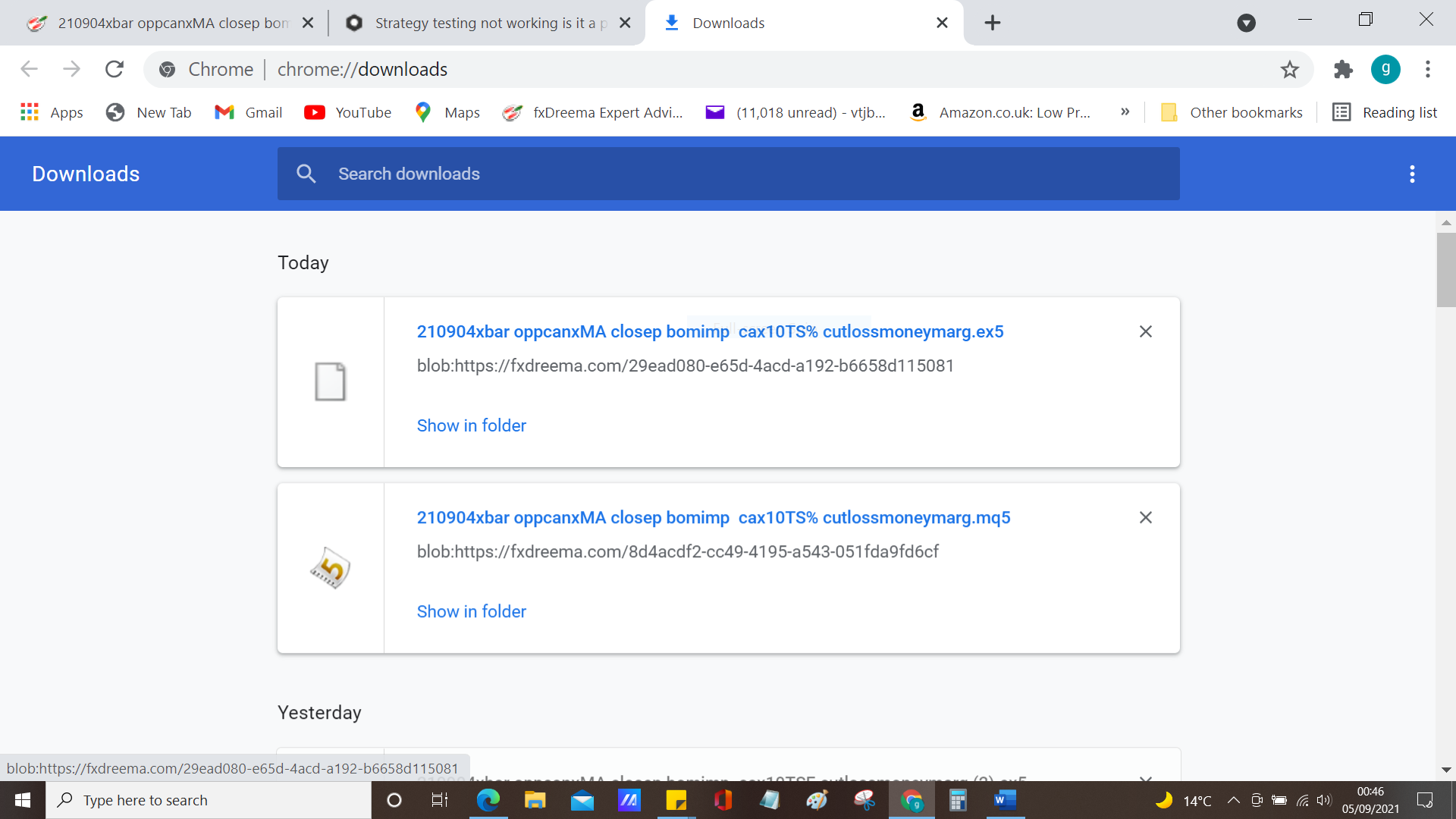1456x819 pixels.
Task: Click the page scrollbar thumb
Action: 1445,269
